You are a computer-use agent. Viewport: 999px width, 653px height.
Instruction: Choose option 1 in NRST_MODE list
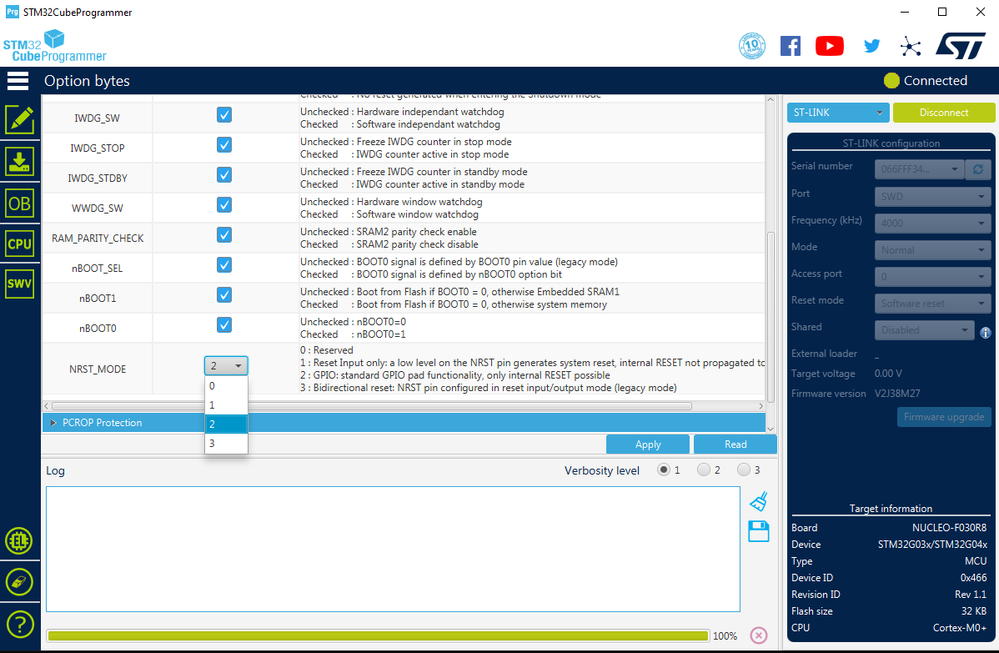226,405
